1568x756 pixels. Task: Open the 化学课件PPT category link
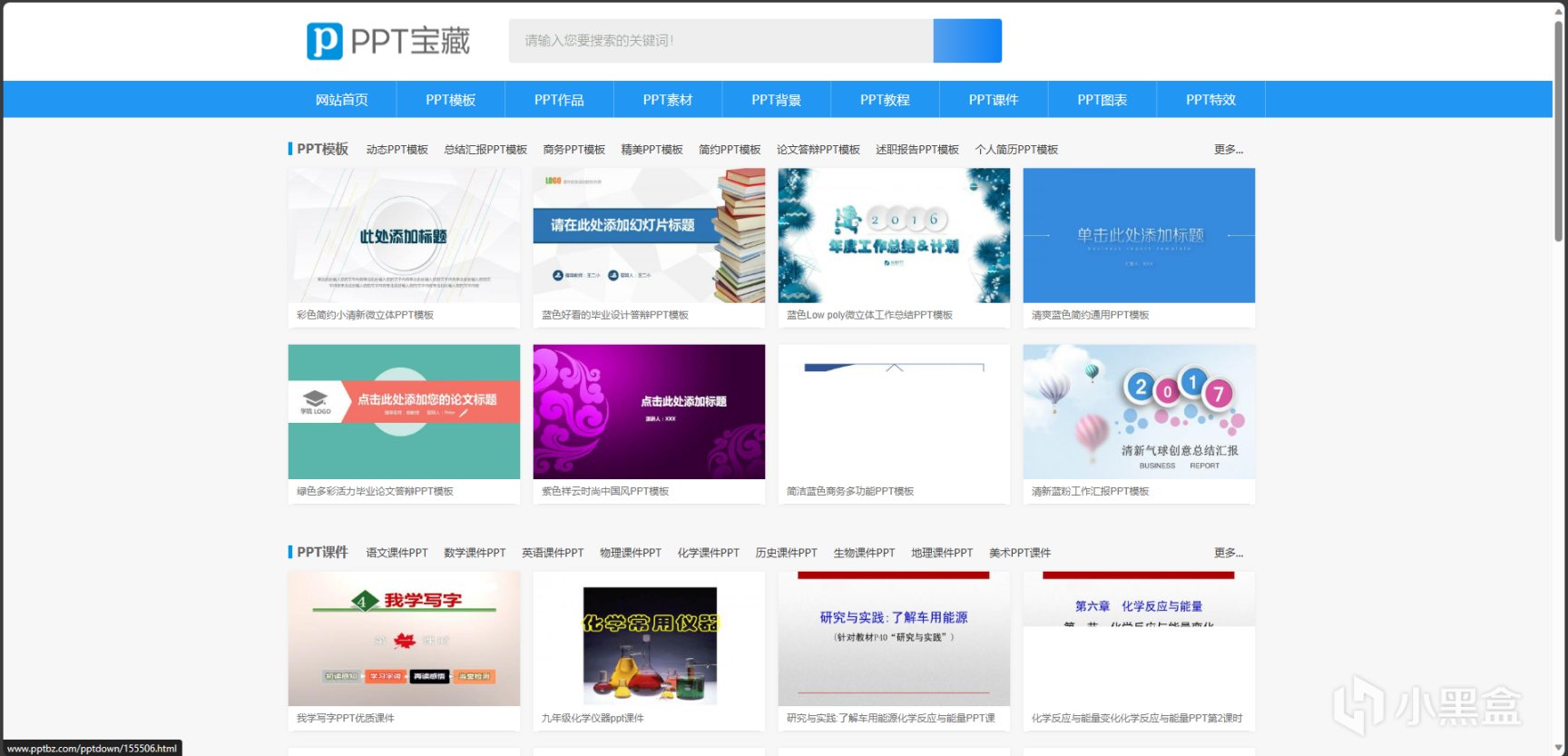(709, 553)
